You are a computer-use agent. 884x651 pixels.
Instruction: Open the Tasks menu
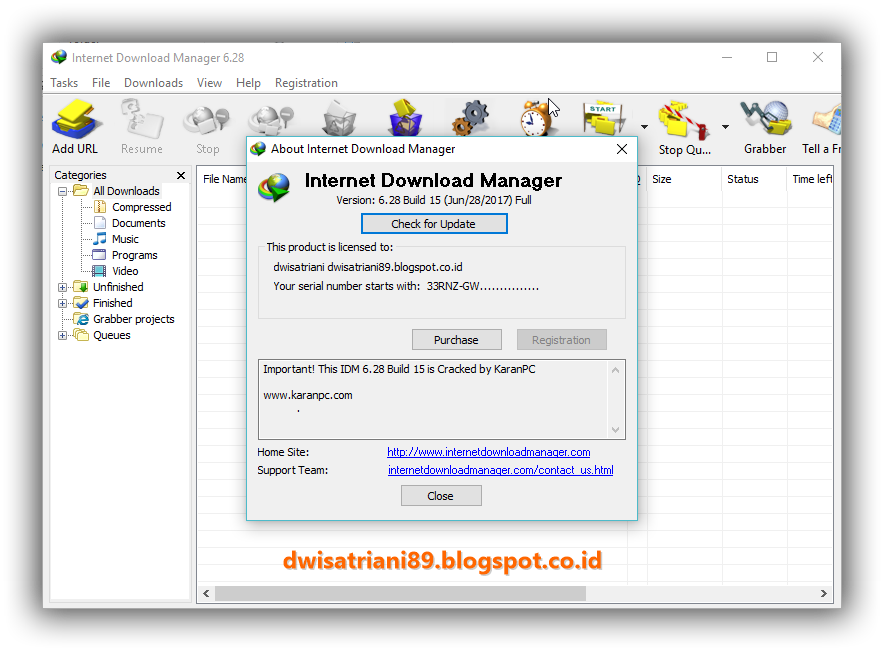point(64,83)
